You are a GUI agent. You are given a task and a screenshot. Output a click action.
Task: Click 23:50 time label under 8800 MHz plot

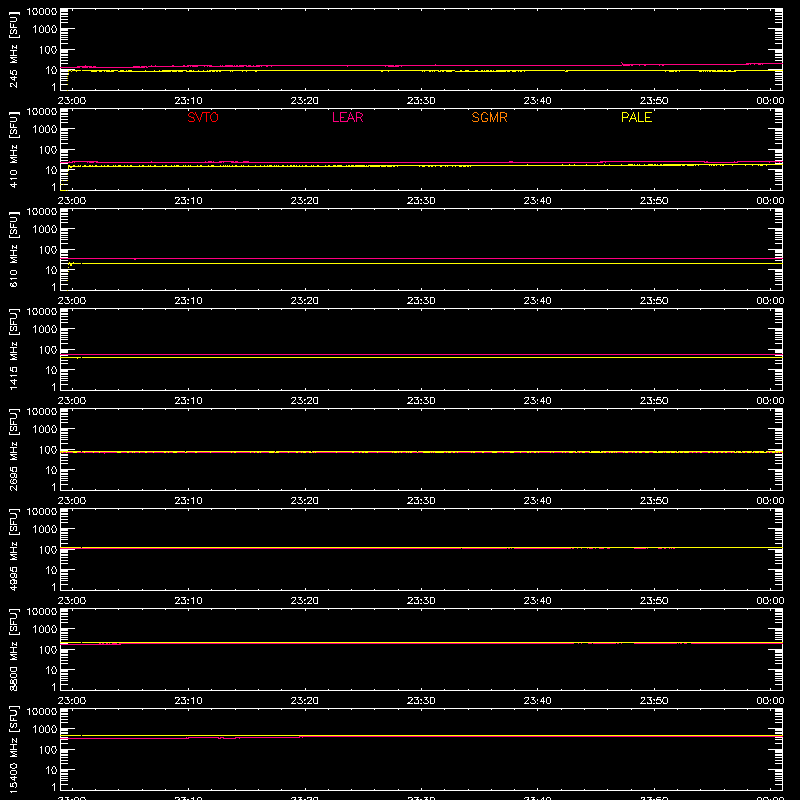point(654,701)
